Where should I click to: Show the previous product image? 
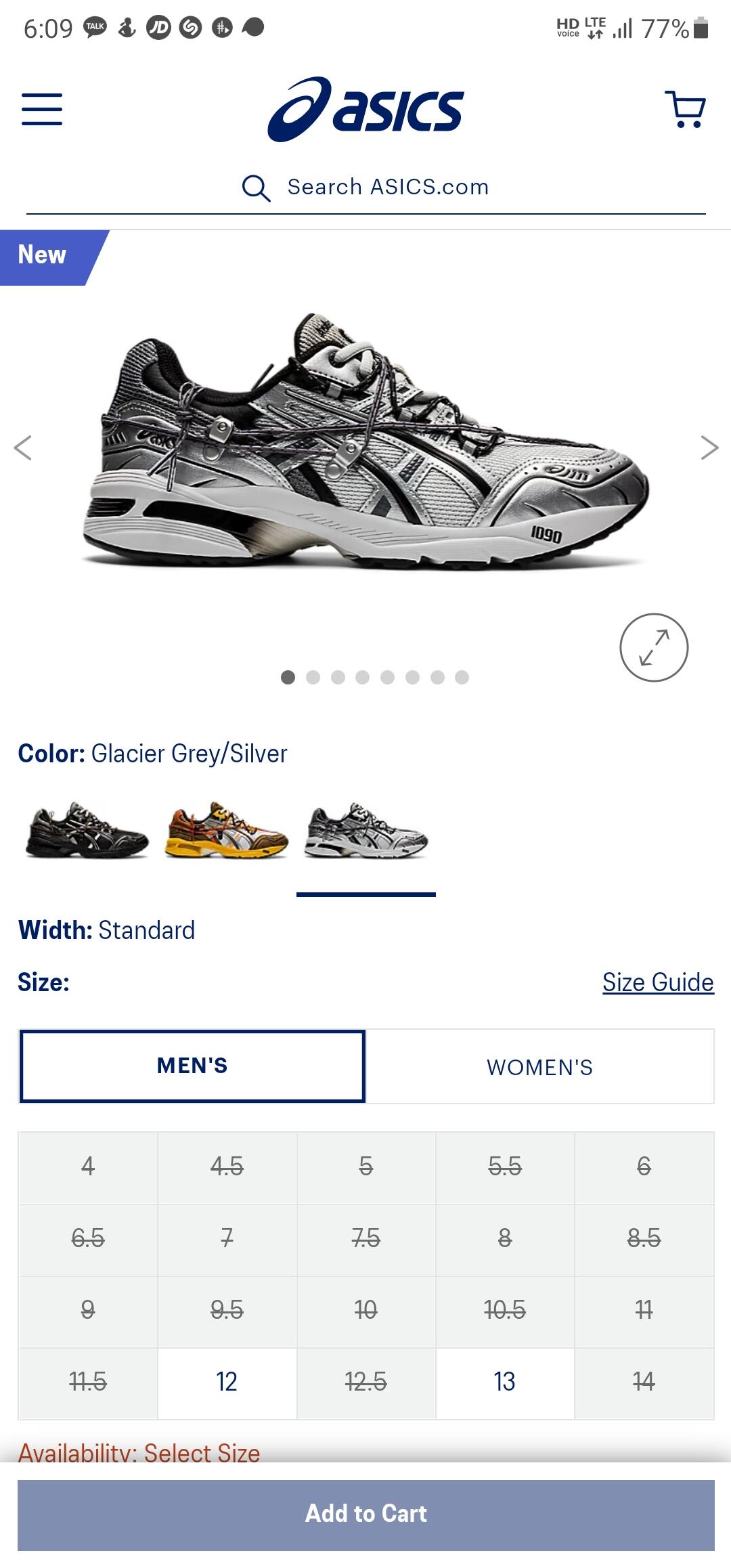tap(22, 448)
